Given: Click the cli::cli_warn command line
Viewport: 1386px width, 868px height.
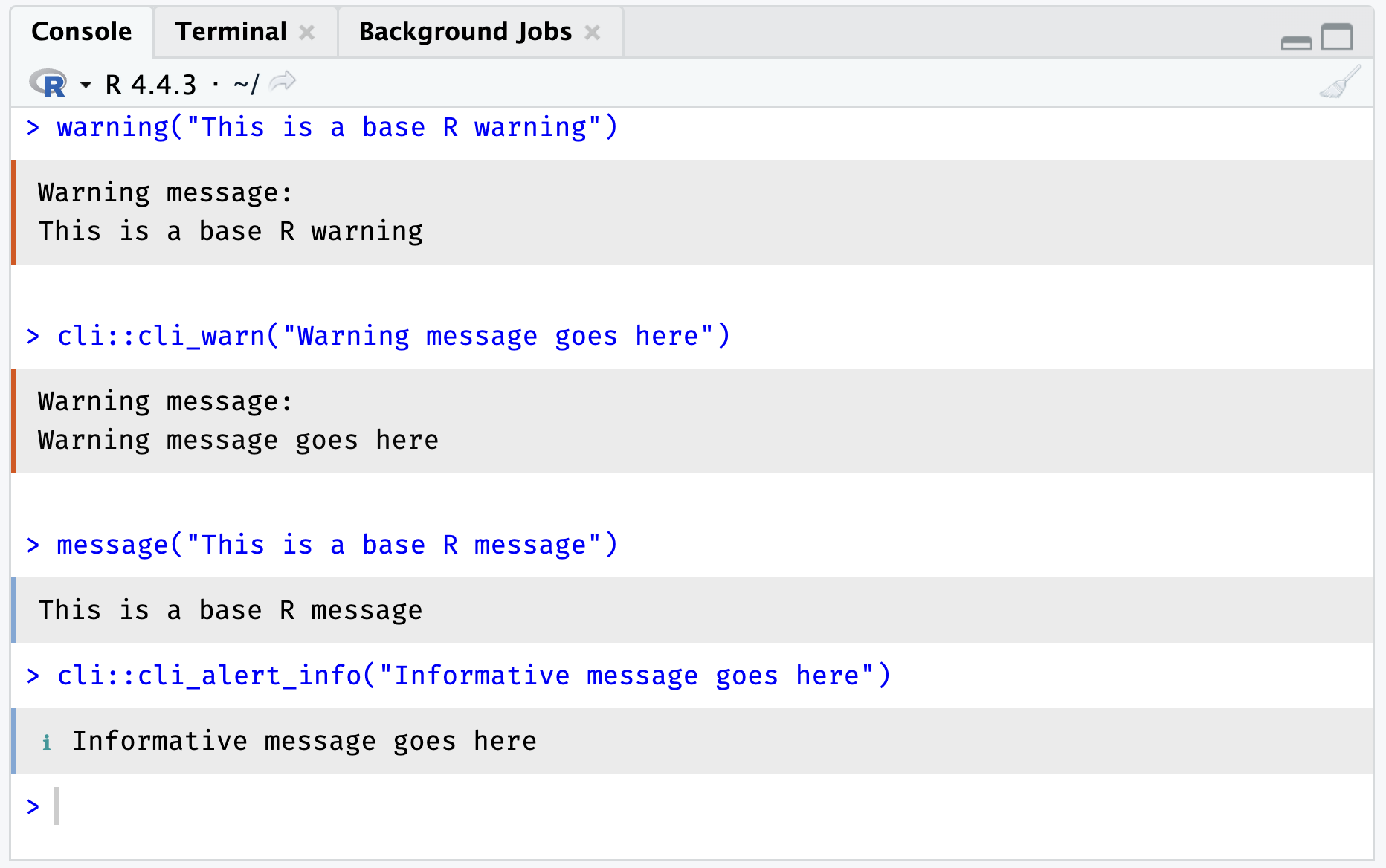Looking at the screenshot, I should tap(393, 337).
